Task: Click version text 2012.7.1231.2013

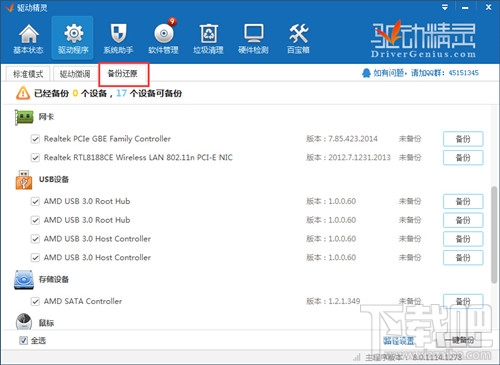Action: (x=359, y=158)
